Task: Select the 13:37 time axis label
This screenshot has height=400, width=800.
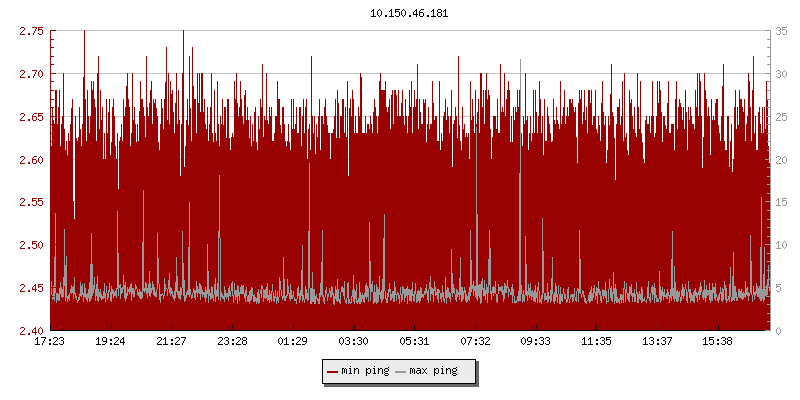Action: click(x=657, y=342)
